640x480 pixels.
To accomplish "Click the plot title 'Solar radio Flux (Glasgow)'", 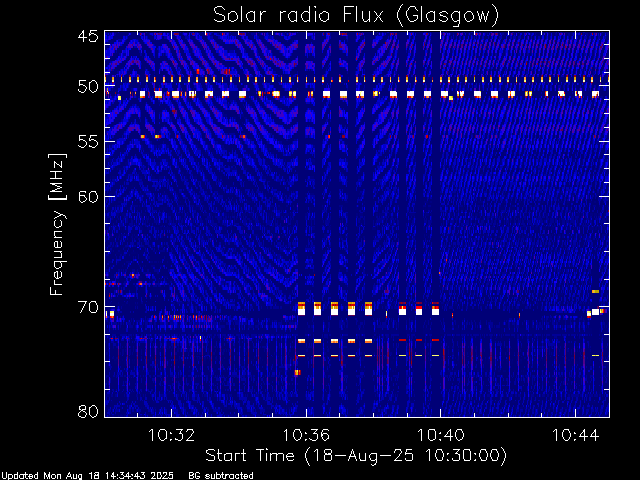I will click(356, 15).
